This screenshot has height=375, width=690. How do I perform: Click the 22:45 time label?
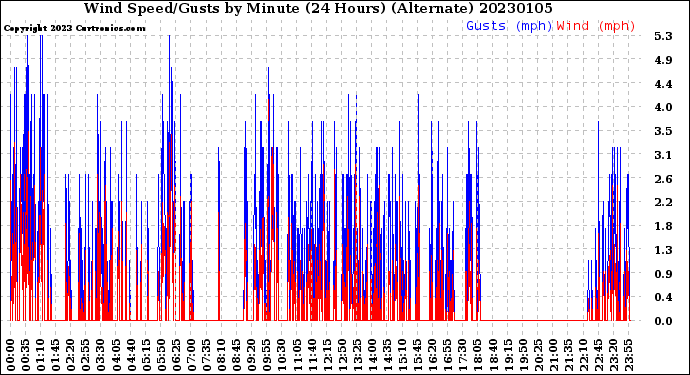click(598, 355)
